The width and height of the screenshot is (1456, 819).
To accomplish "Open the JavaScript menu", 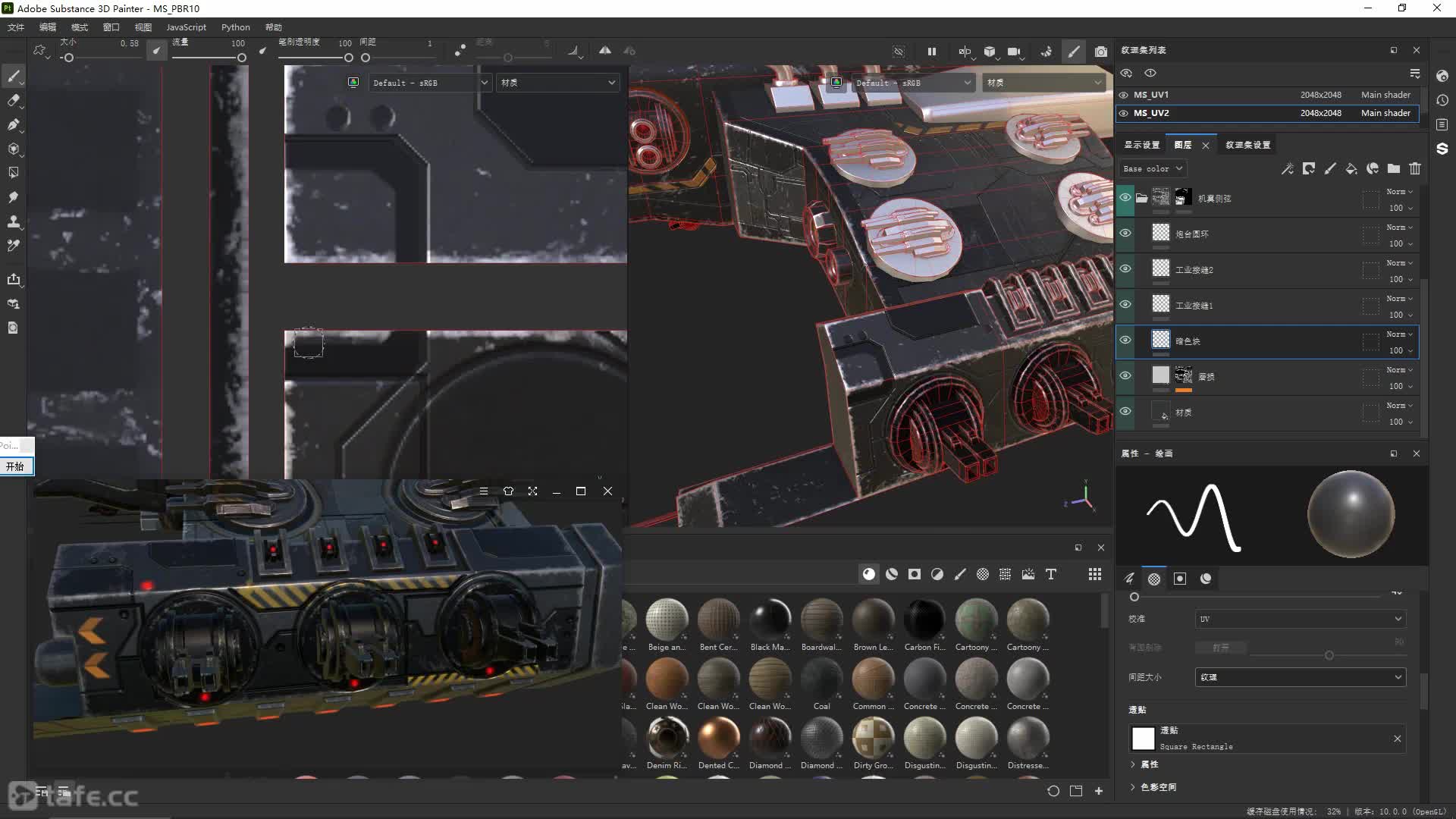I will point(186,27).
